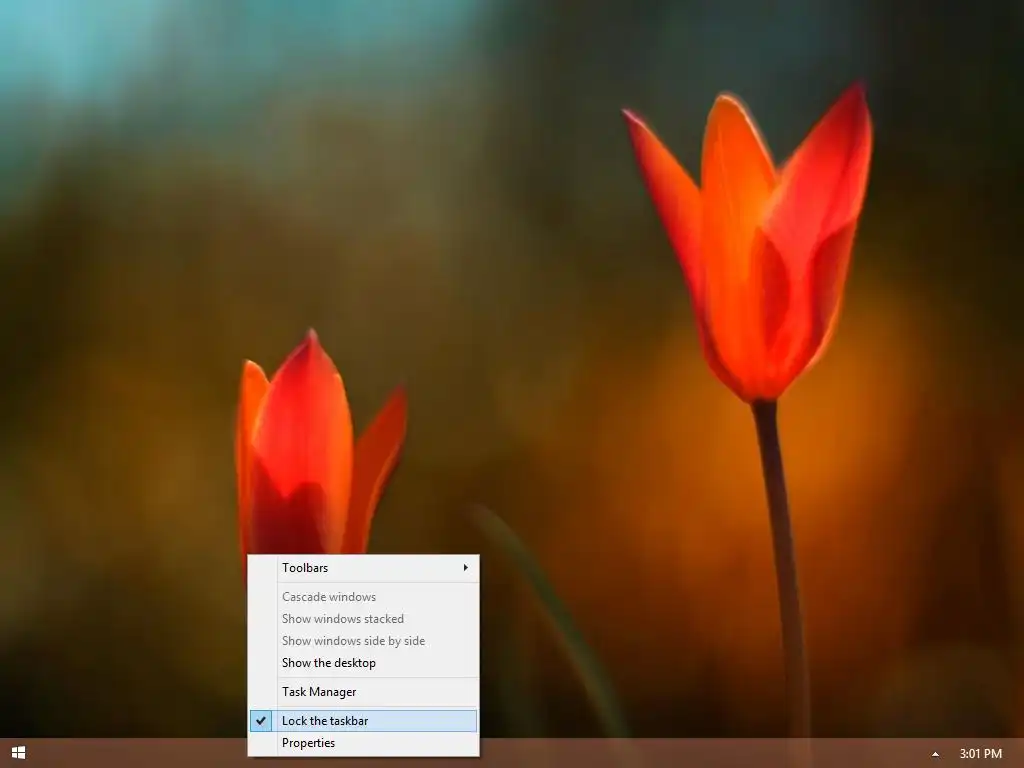The height and width of the screenshot is (768, 1024).
Task: Expand the Toolbars submenu
Action: pyautogui.click(x=363, y=568)
